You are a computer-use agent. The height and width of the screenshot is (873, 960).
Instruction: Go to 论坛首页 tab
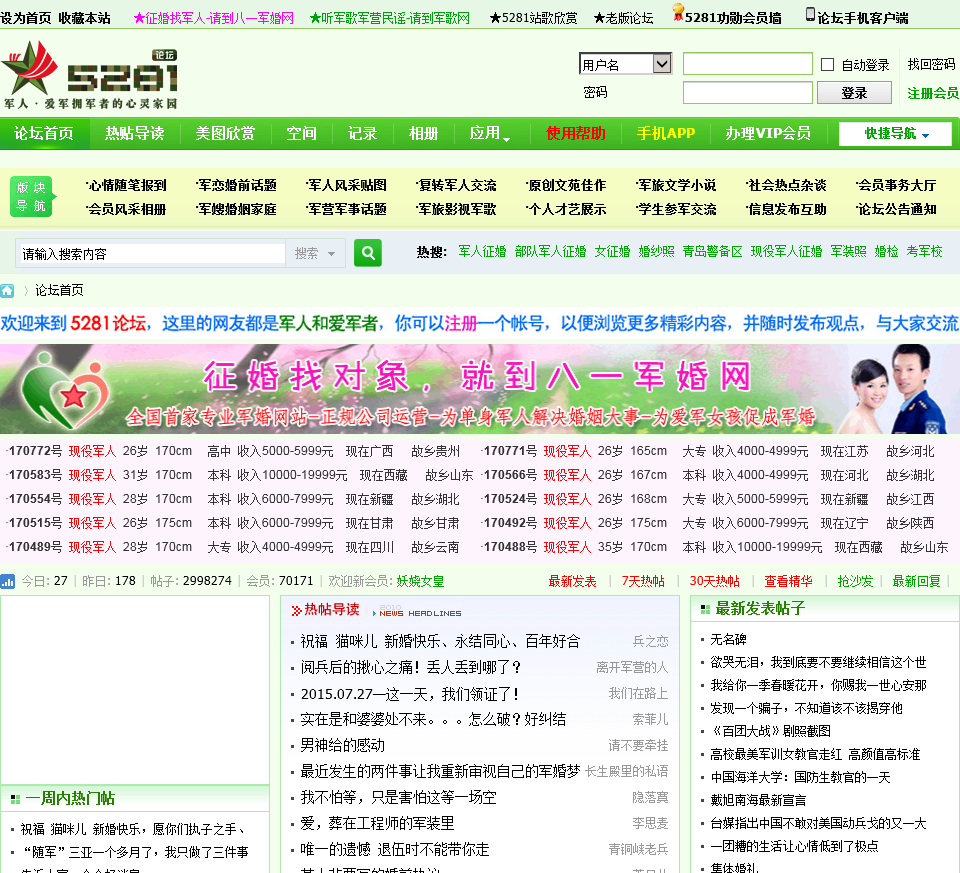[x=44, y=133]
